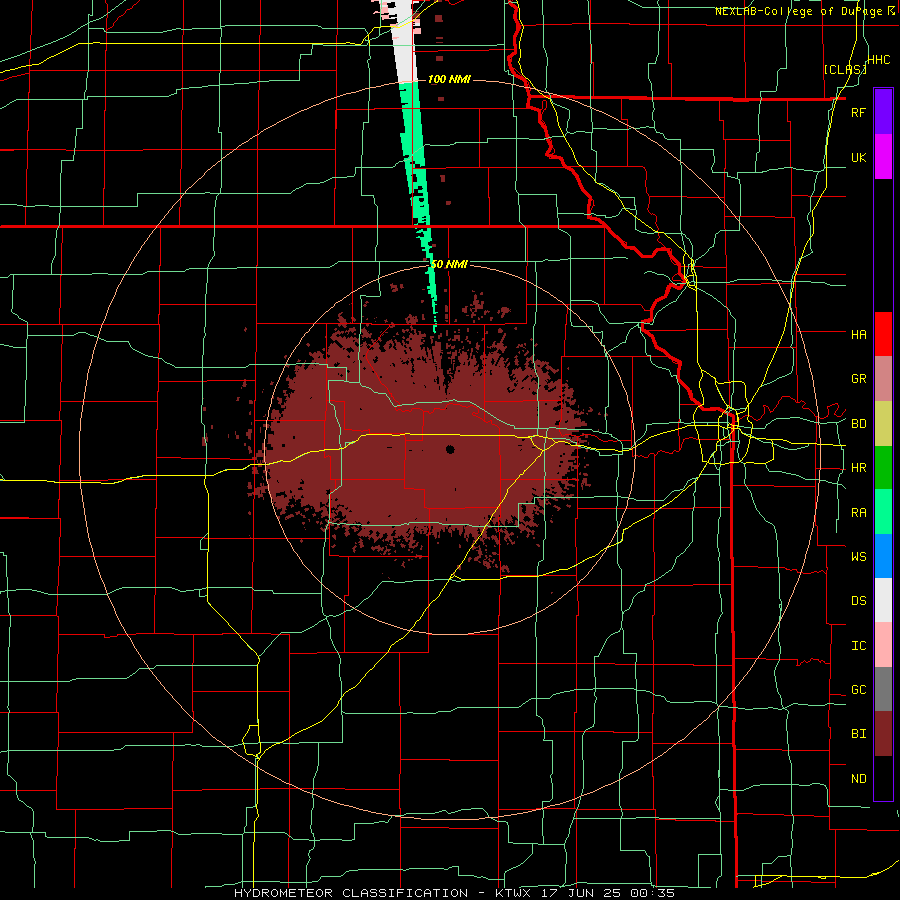
Task: Click the RF purple legend swatch
Action: click(883, 111)
